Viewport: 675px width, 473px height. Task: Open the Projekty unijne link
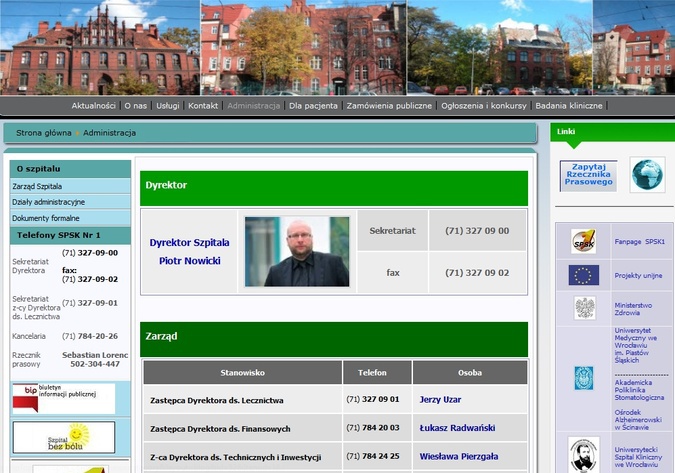pos(638,275)
